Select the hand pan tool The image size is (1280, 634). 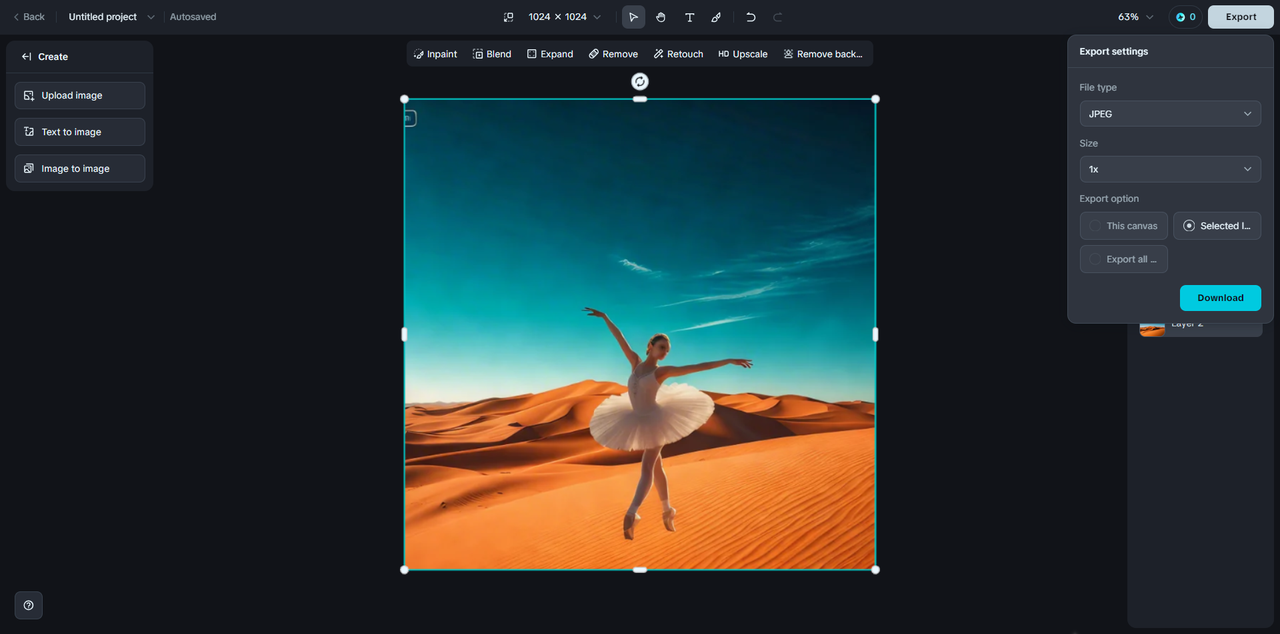(661, 17)
